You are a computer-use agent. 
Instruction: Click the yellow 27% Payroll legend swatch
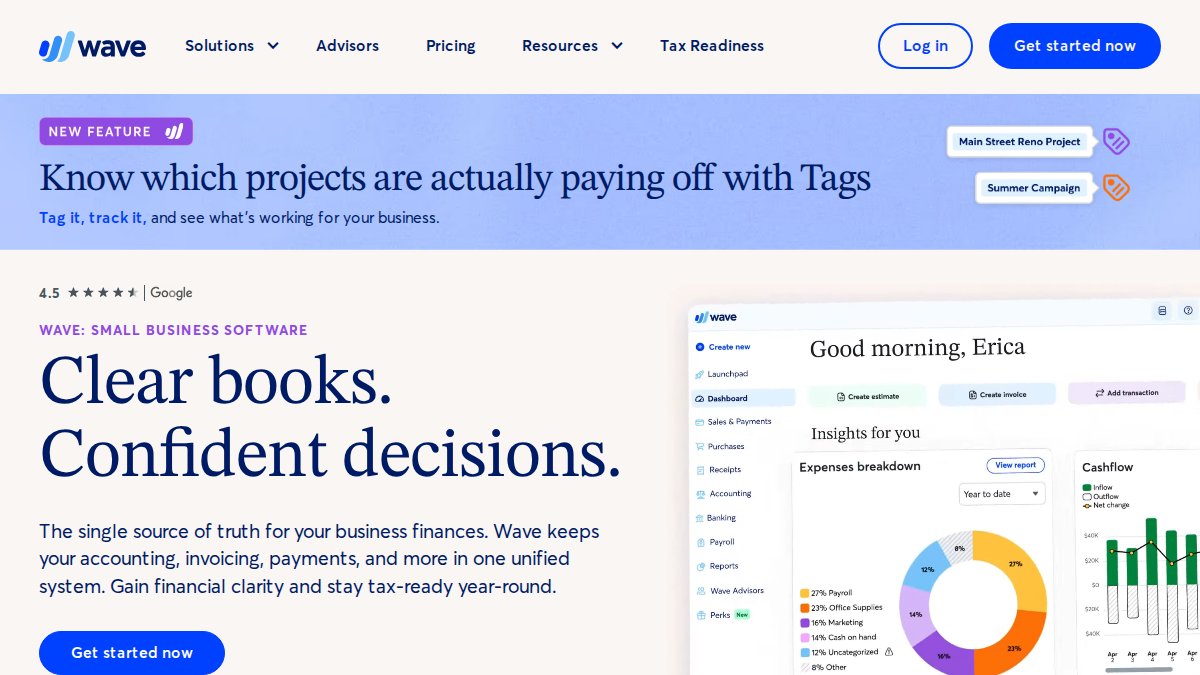tap(805, 593)
